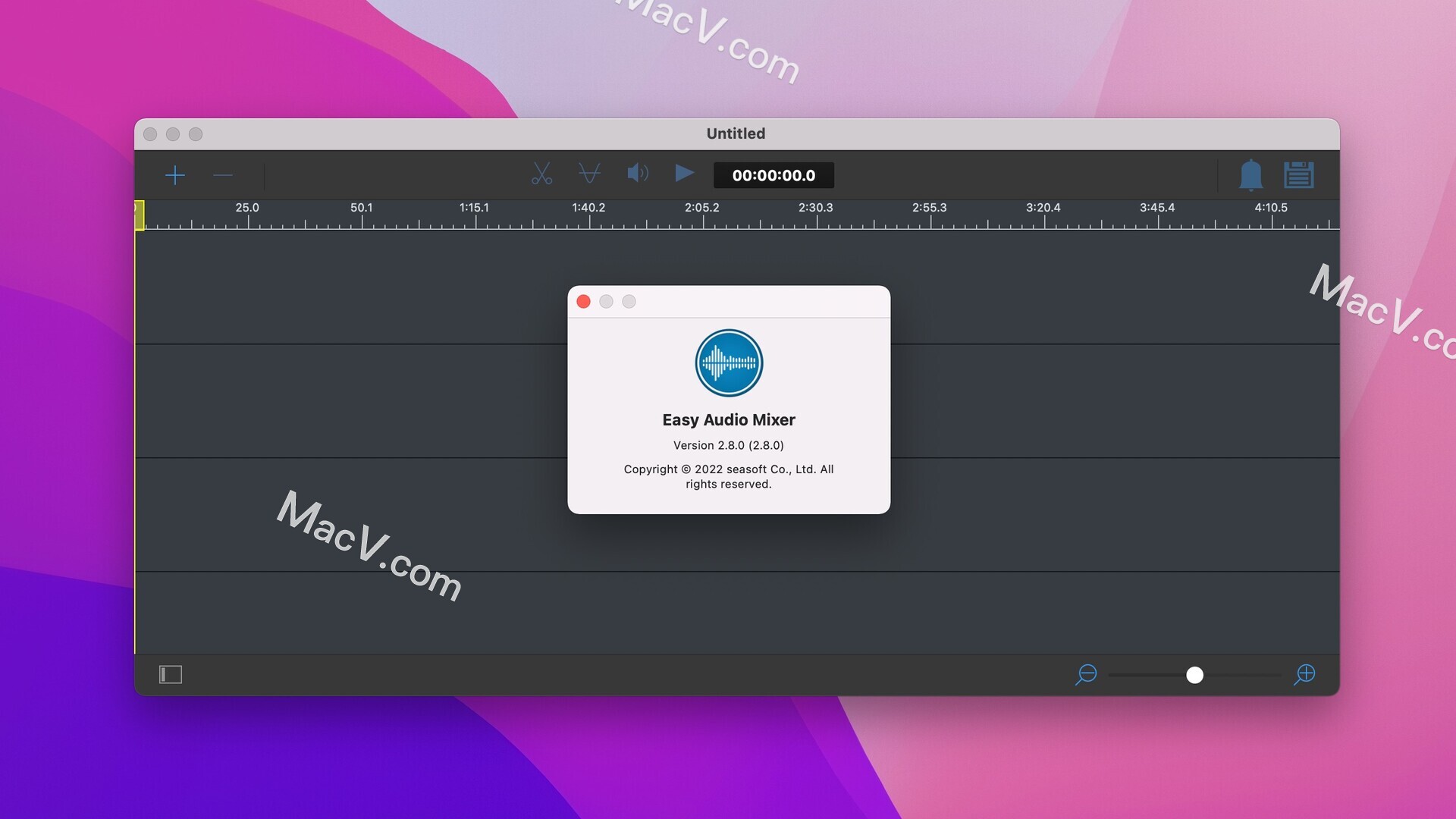Image resolution: width=1456 pixels, height=819 pixels.
Task: Click the 25.0 mark on timeline ruler
Action: (x=247, y=208)
